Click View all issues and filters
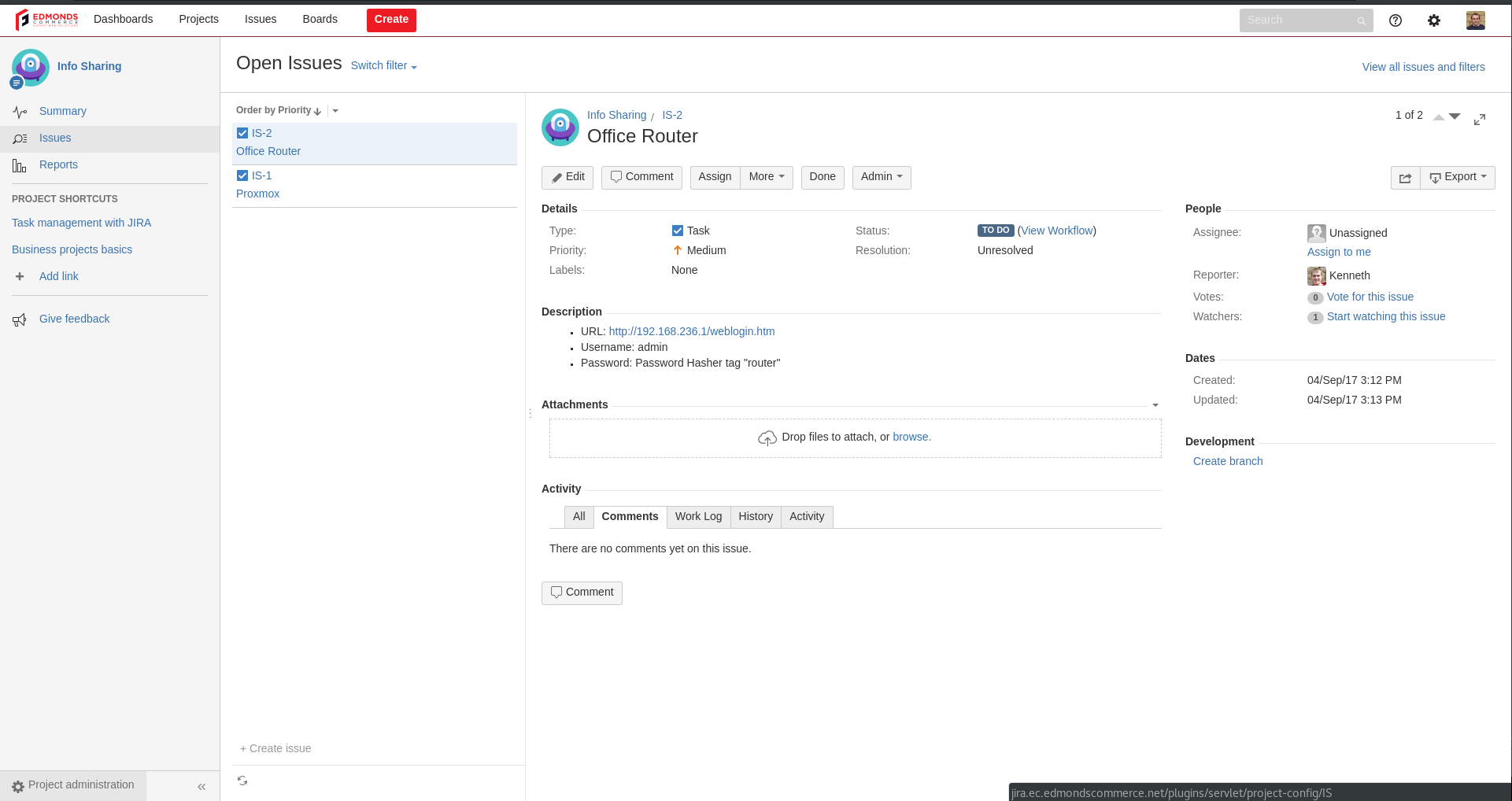 tap(1424, 68)
